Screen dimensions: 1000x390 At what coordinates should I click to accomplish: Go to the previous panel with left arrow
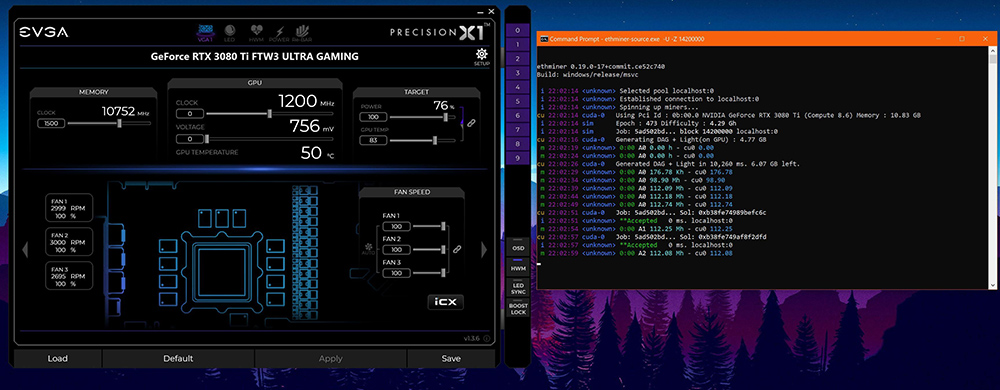coord(25,250)
